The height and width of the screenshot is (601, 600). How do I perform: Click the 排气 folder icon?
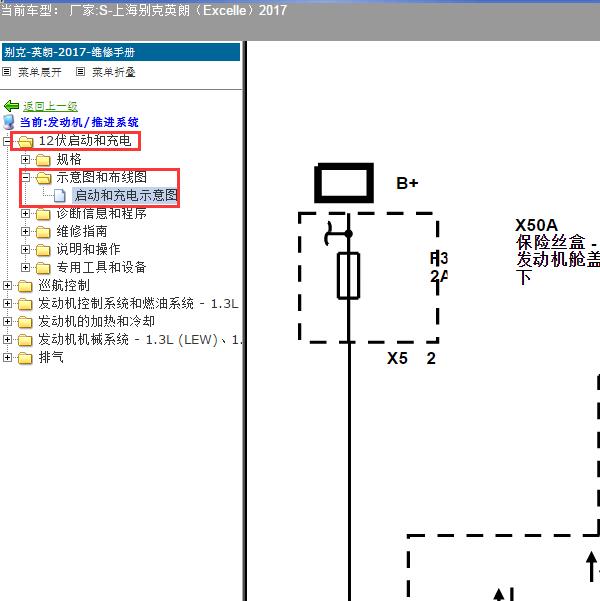click(x=25, y=358)
